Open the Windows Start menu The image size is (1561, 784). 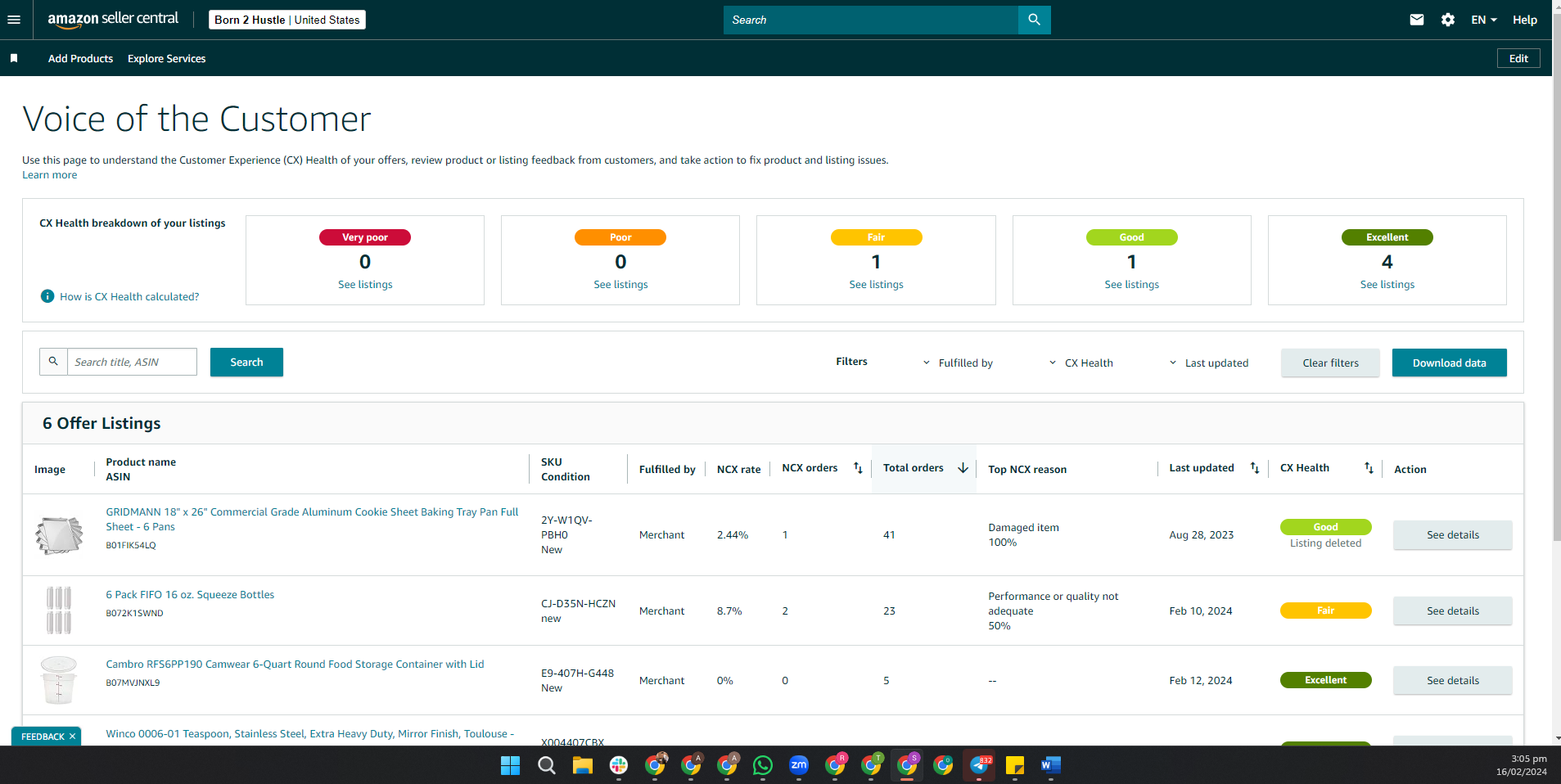[510, 765]
